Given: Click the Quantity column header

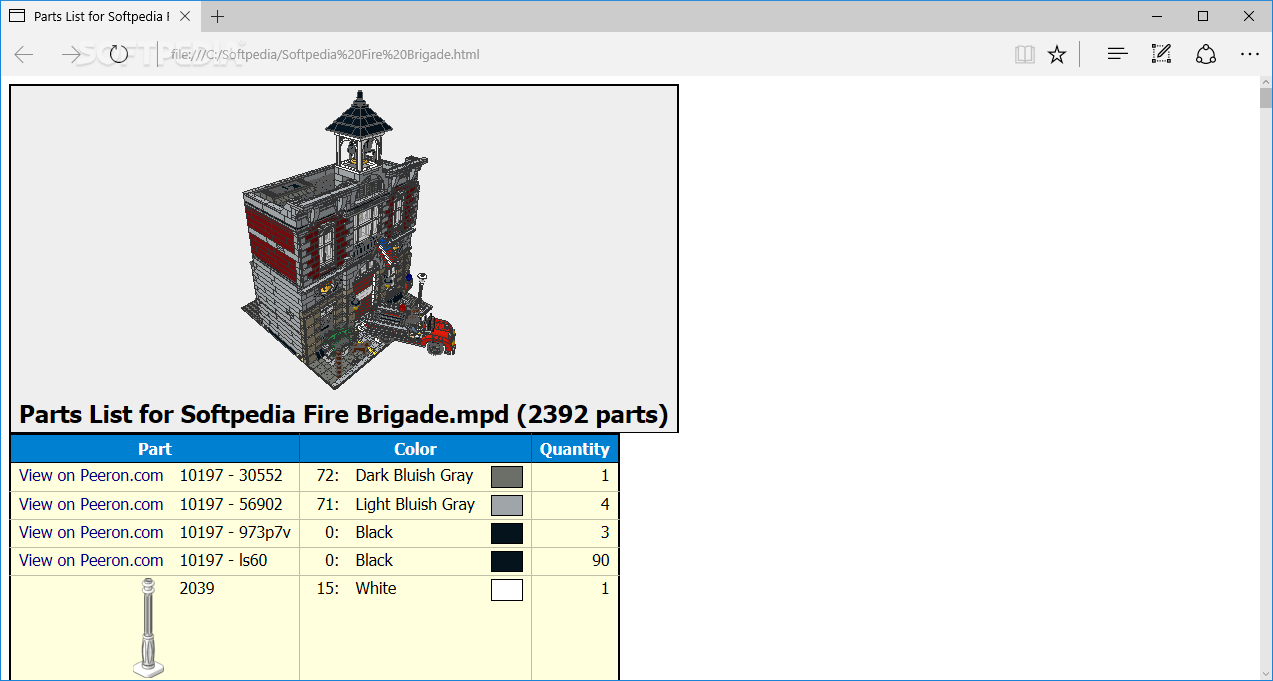Looking at the screenshot, I should [574, 449].
